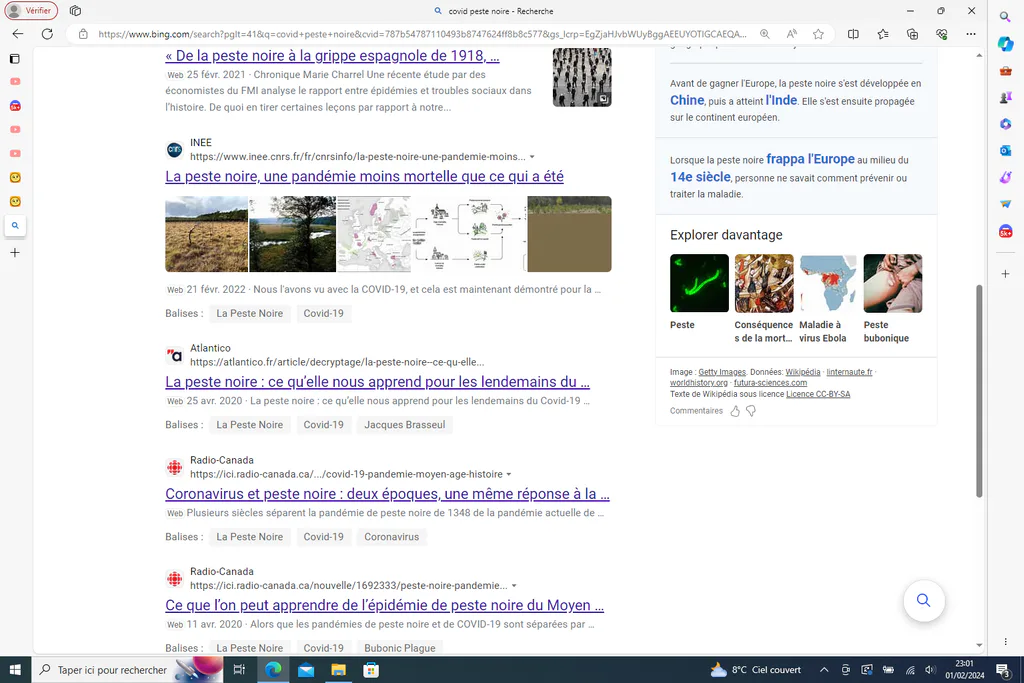Open Task View on the taskbar
Viewport: 1024px width, 683px height.
coord(239,670)
